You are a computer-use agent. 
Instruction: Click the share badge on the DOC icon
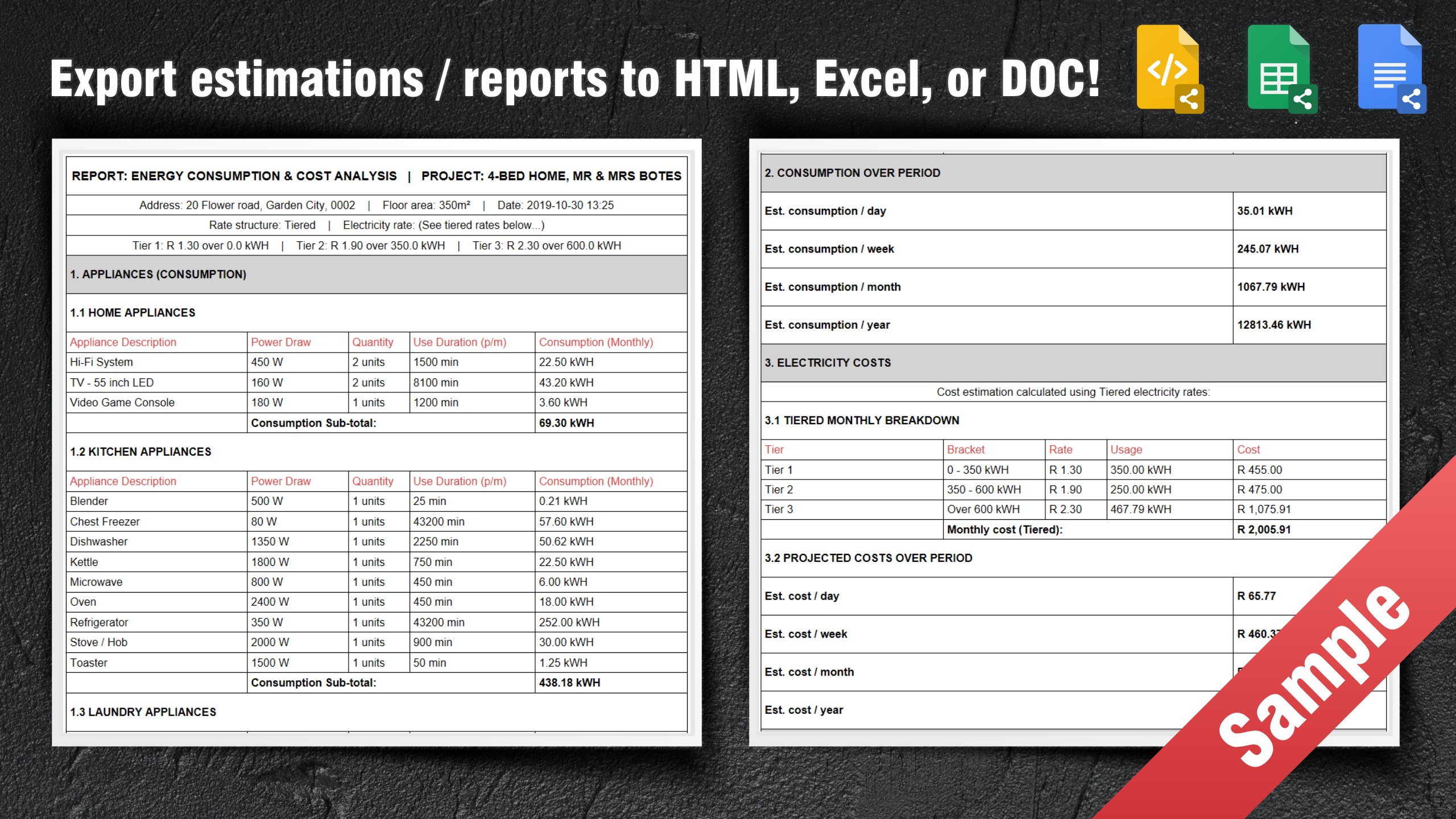coord(1412,99)
